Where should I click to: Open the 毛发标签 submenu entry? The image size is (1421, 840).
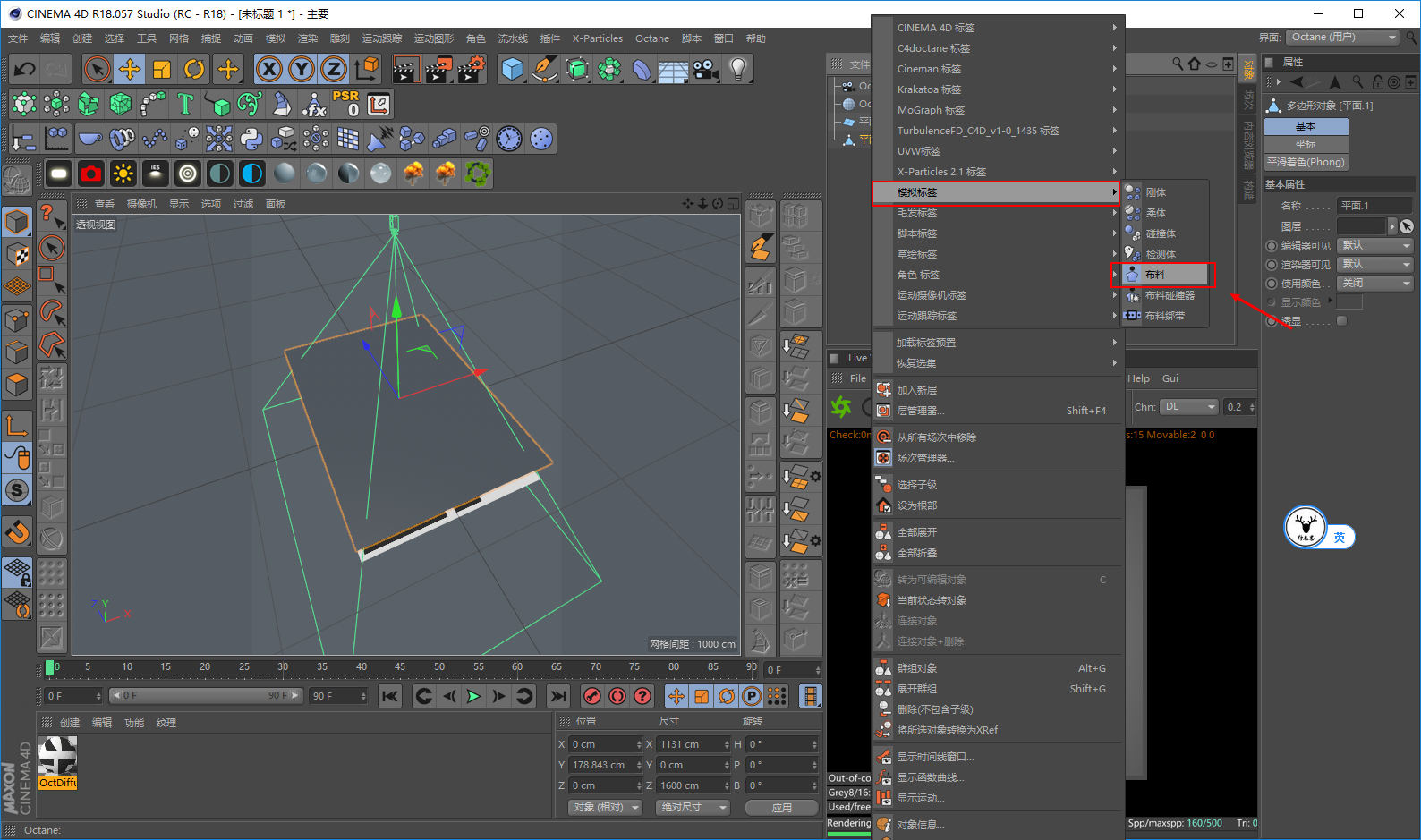click(x=917, y=213)
